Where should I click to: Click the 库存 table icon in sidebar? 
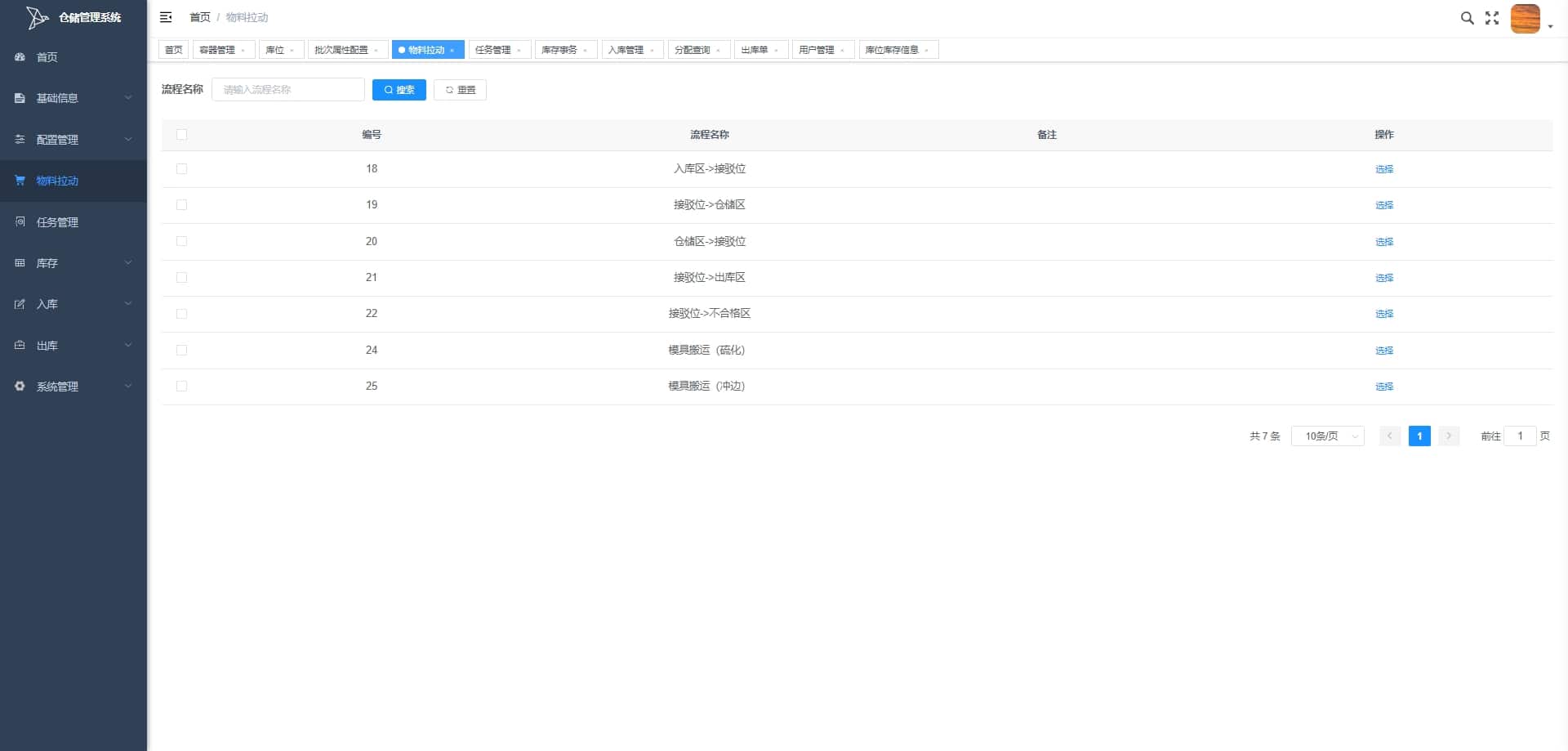click(20, 263)
